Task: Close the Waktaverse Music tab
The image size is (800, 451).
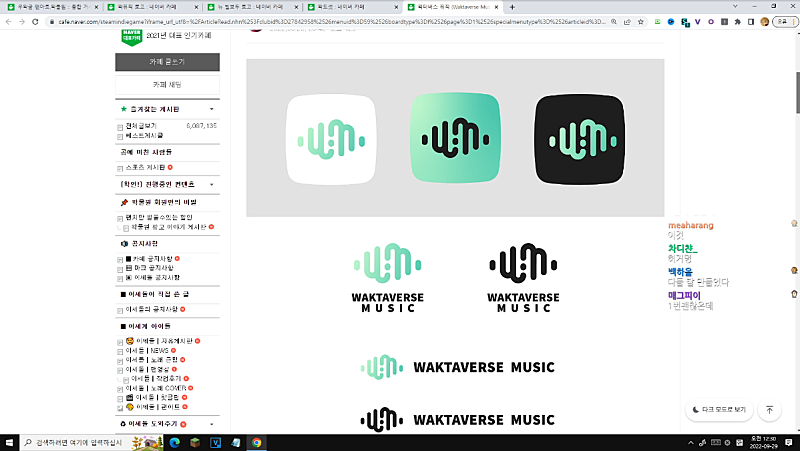Action: (x=496, y=7)
